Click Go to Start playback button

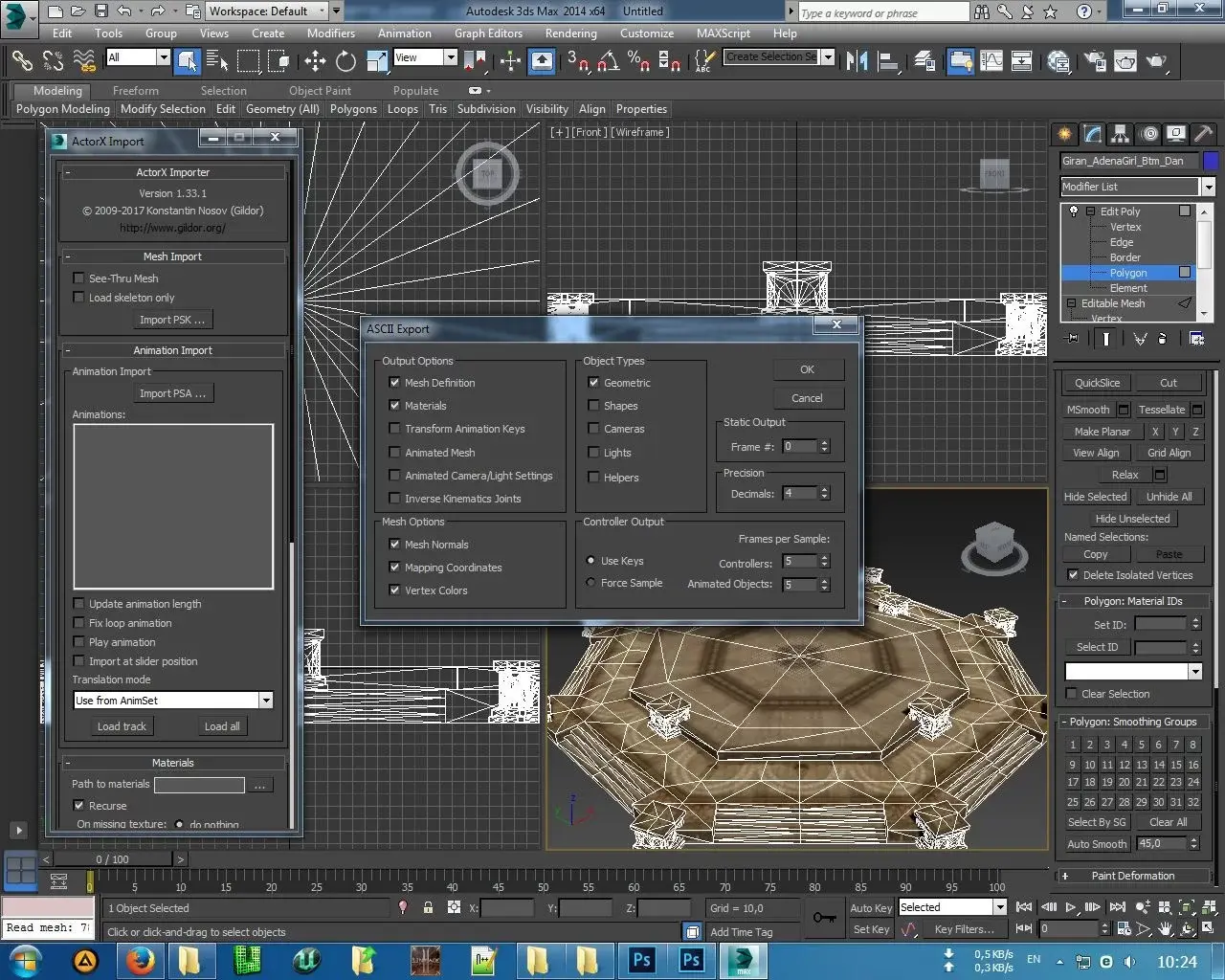coord(1024,907)
